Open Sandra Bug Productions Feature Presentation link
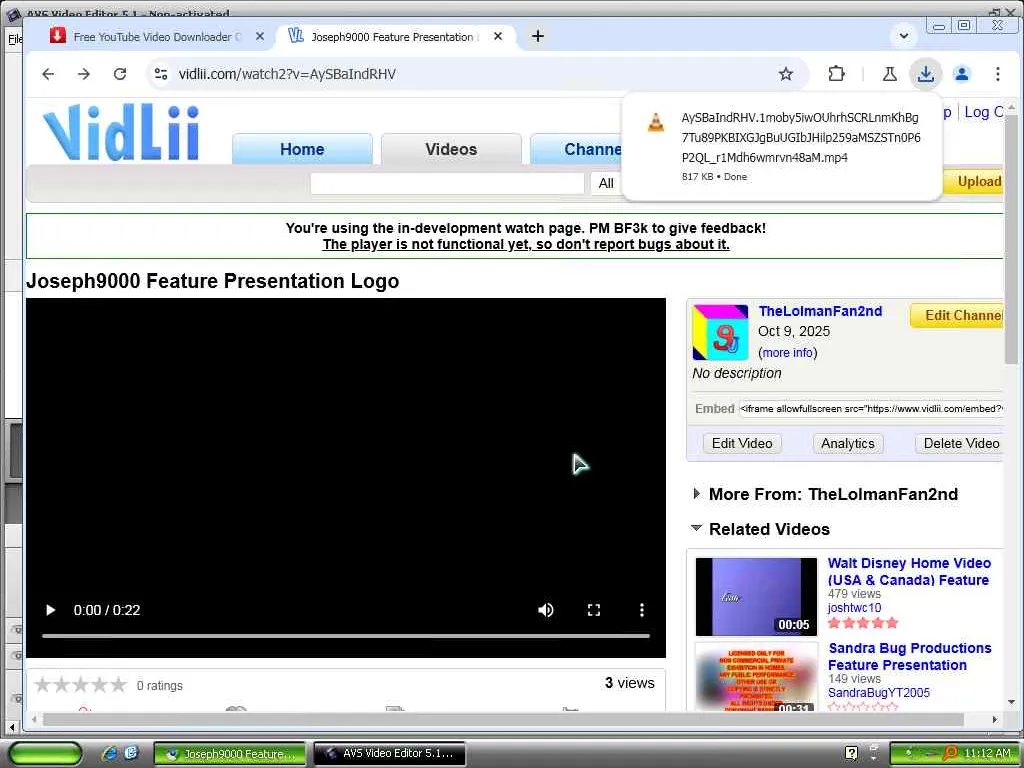Image resolution: width=1024 pixels, height=768 pixels. 910,656
